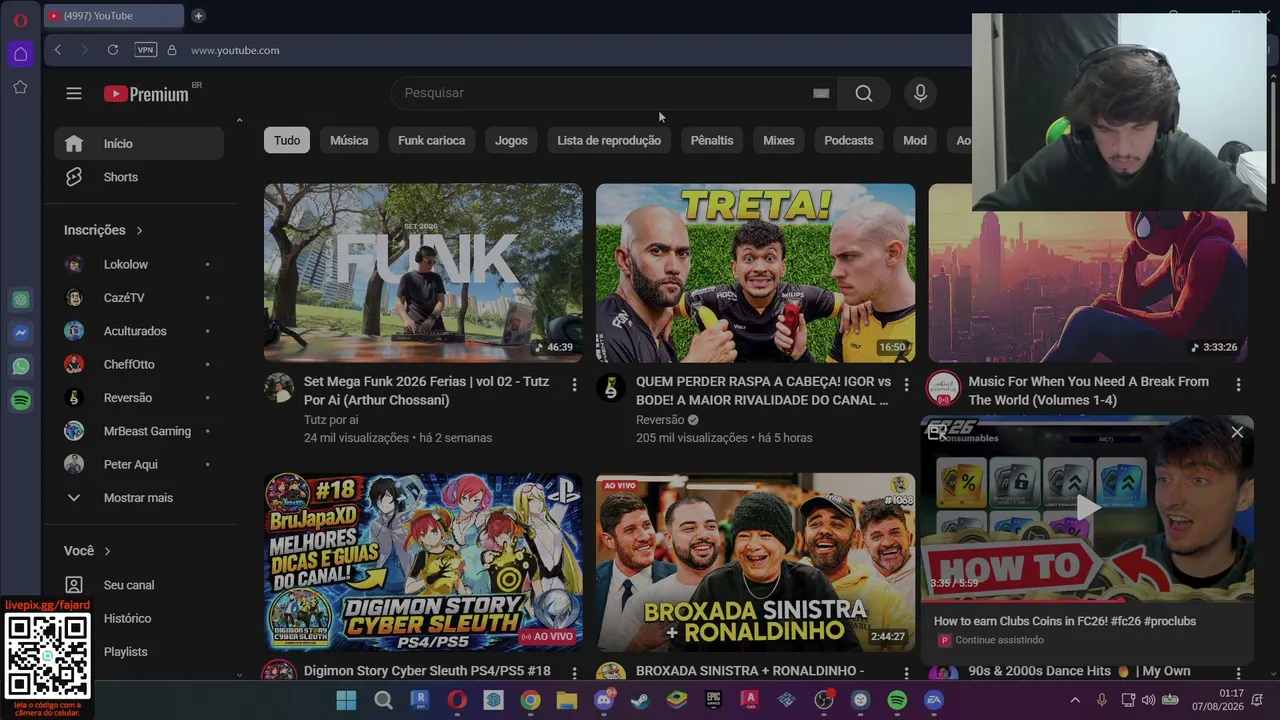Open the on-screen keyboard in search box

[821, 93]
